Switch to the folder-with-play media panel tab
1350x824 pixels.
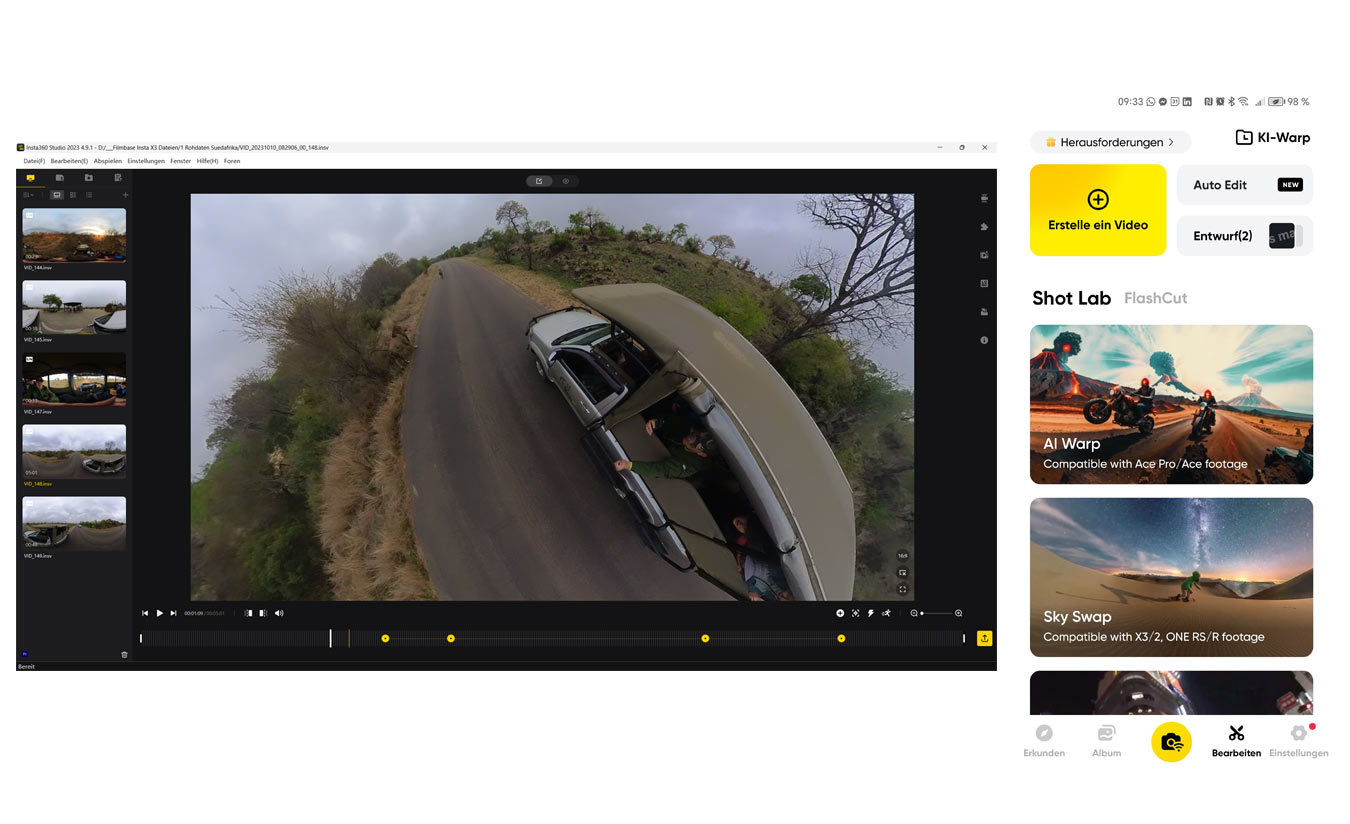click(x=88, y=178)
